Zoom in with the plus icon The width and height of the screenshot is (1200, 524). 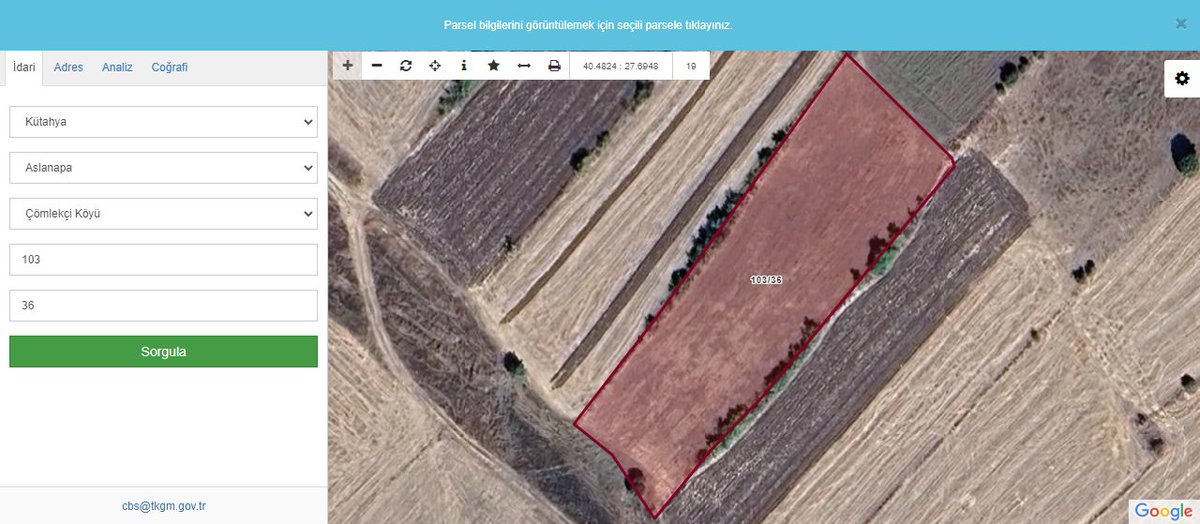[x=347, y=65]
